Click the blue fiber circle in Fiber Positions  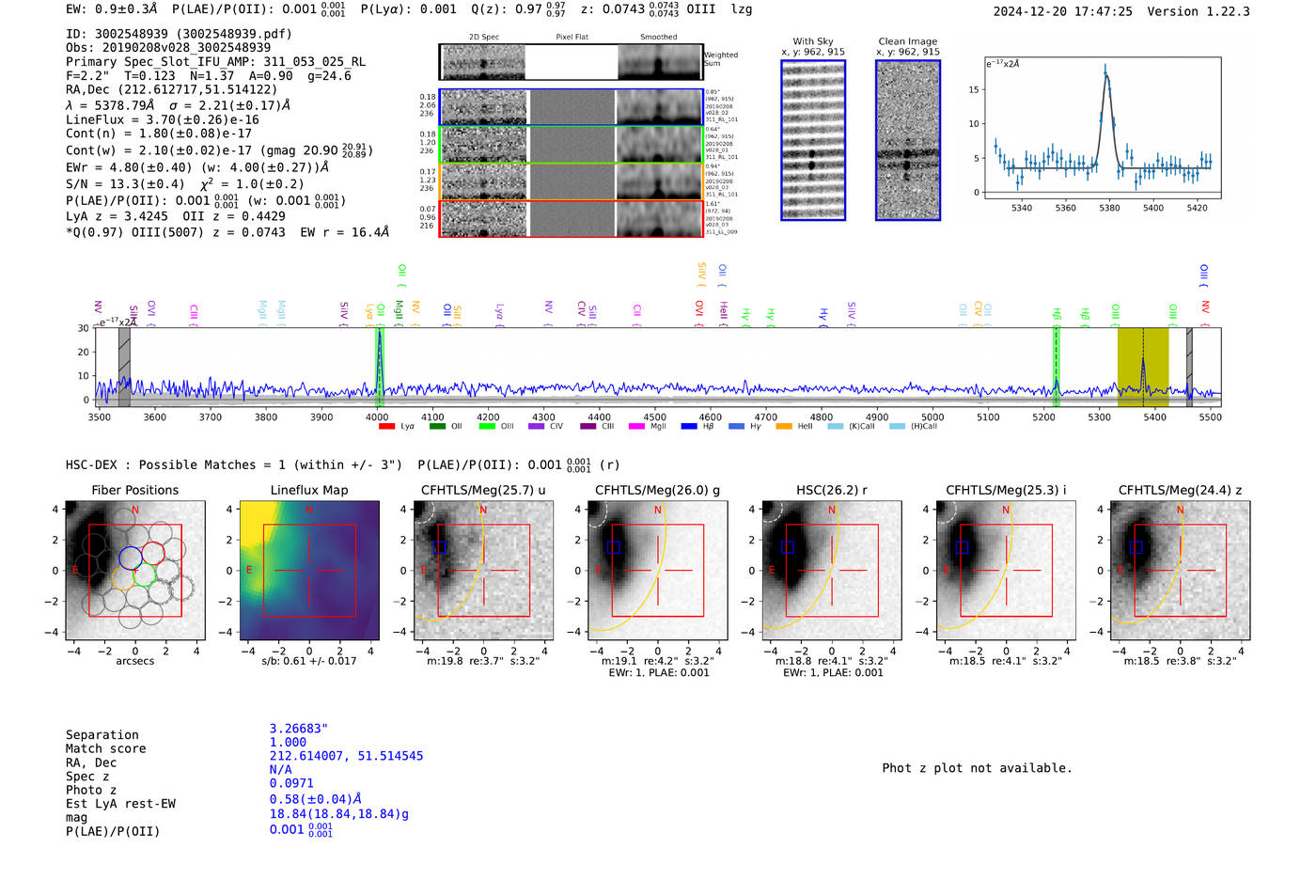(x=132, y=557)
